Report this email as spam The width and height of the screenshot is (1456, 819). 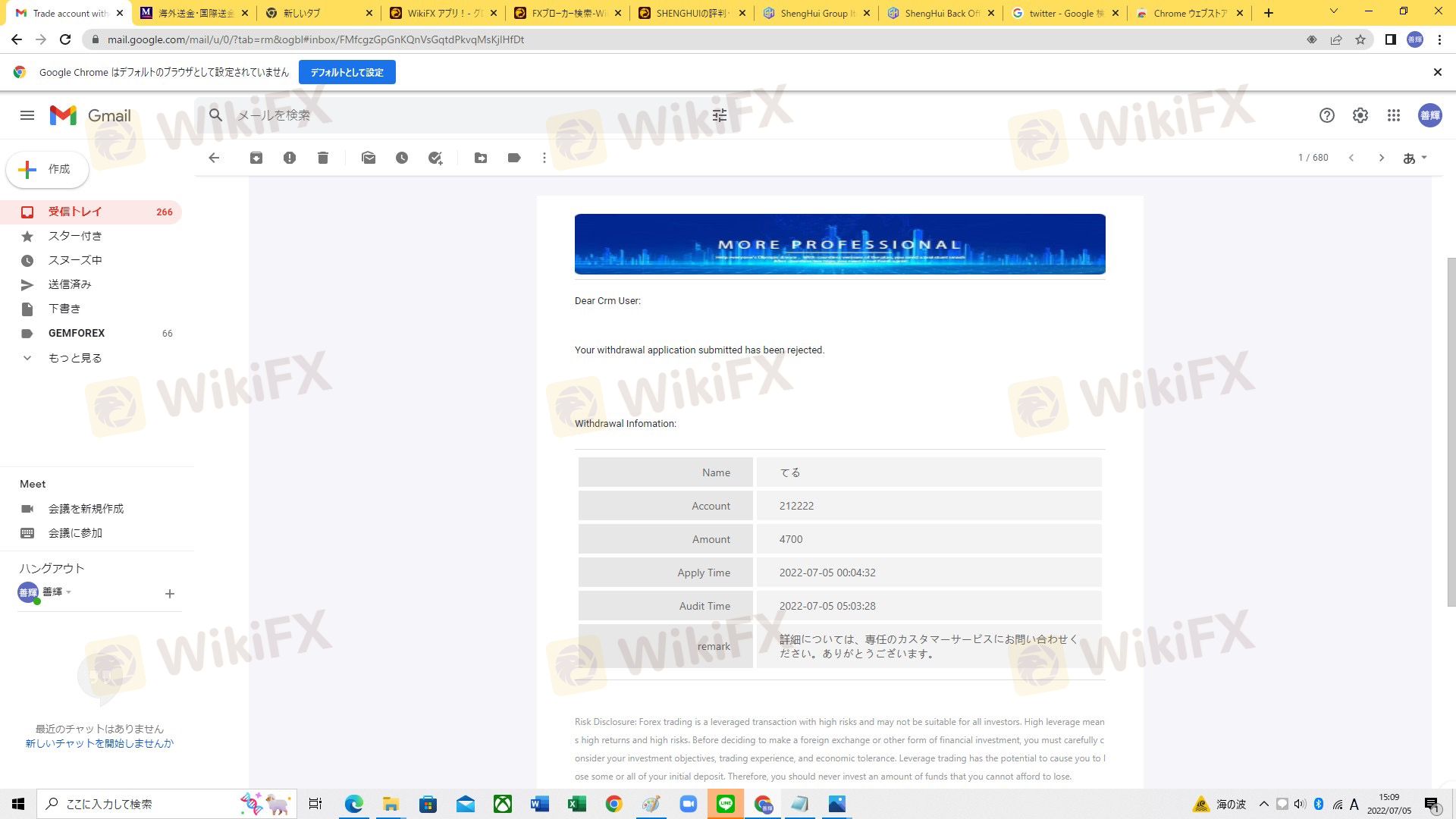[x=290, y=158]
